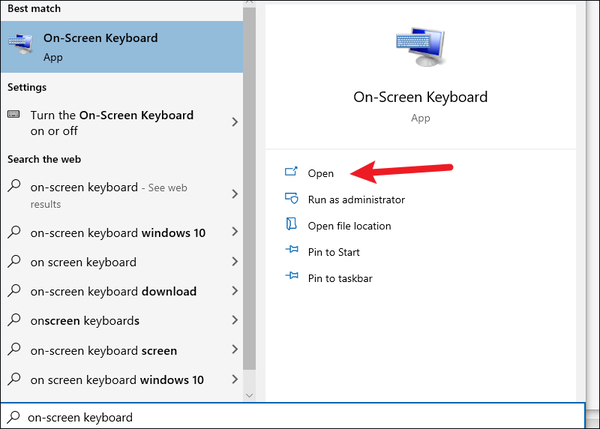Expand the 'on-screen keyboard windows 10' suggestion arrow

pos(235,232)
